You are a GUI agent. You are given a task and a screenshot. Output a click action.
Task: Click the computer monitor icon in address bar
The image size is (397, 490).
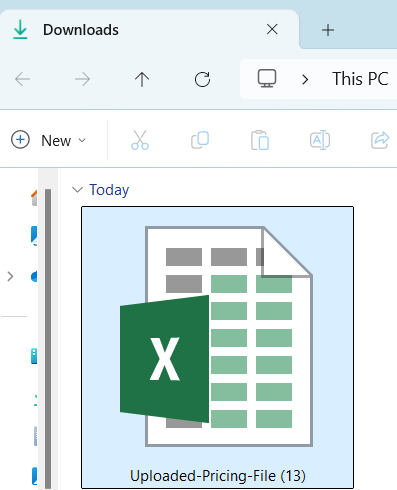pyautogui.click(x=267, y=78)
